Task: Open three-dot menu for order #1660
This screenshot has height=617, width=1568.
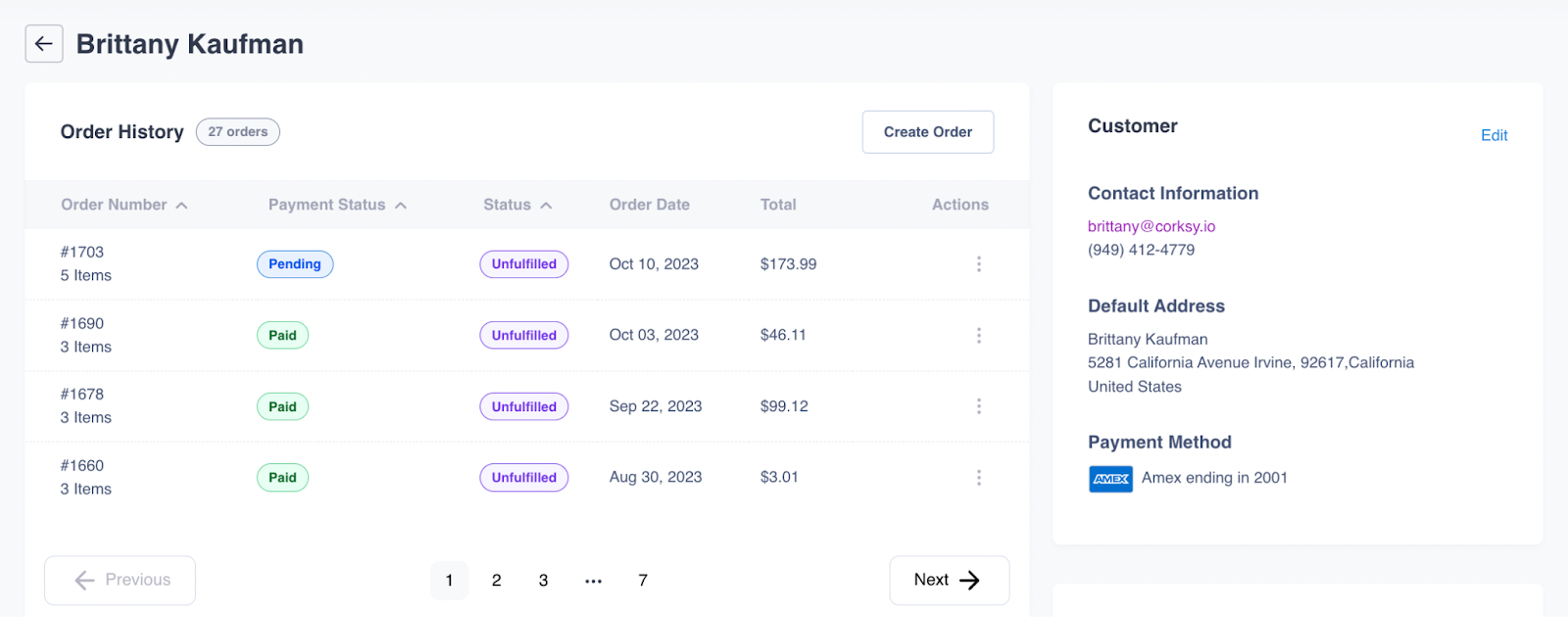Action: tap(978, 478)
